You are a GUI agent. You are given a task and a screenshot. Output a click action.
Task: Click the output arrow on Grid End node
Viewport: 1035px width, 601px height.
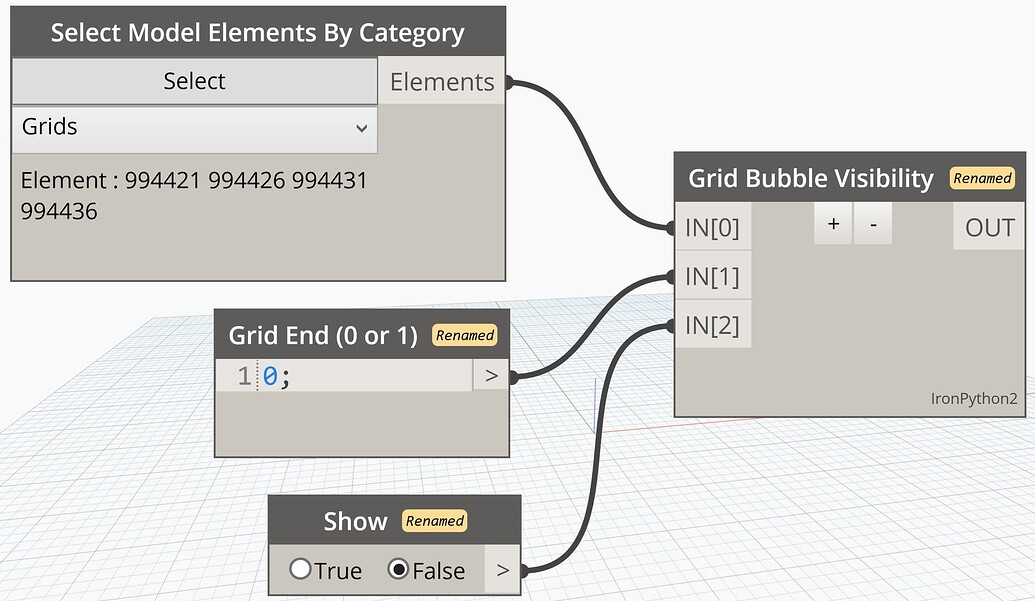(491, 375)
